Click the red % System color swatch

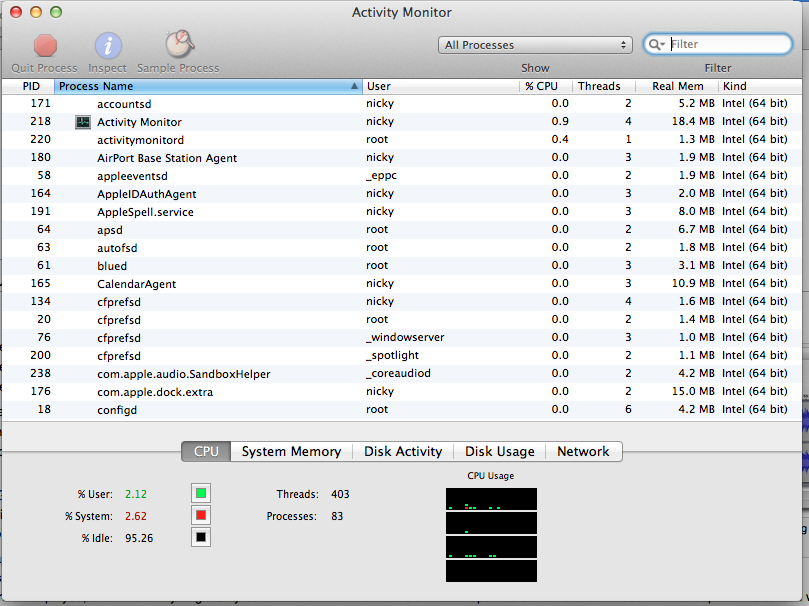(201, 516)
